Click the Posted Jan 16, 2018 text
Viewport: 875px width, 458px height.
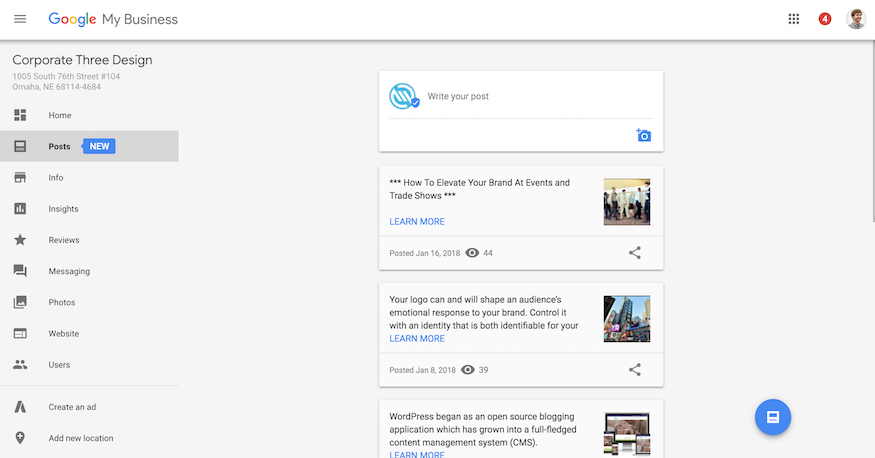point(425,253)
